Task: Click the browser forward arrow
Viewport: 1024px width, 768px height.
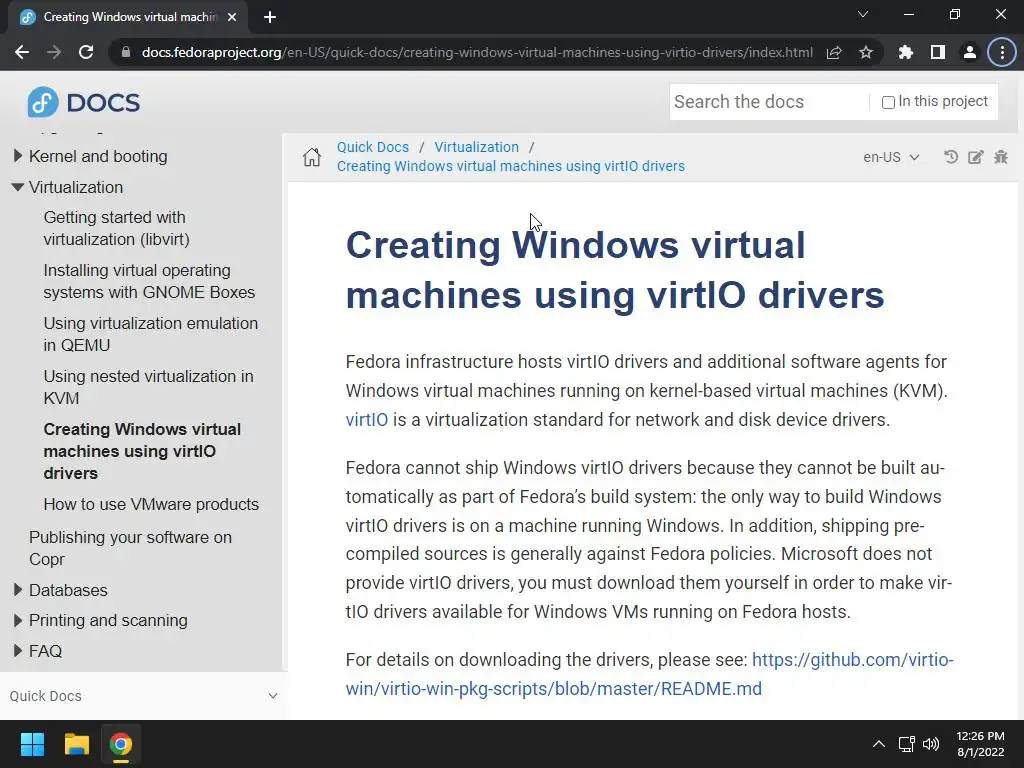Action: tap(54, 52)
